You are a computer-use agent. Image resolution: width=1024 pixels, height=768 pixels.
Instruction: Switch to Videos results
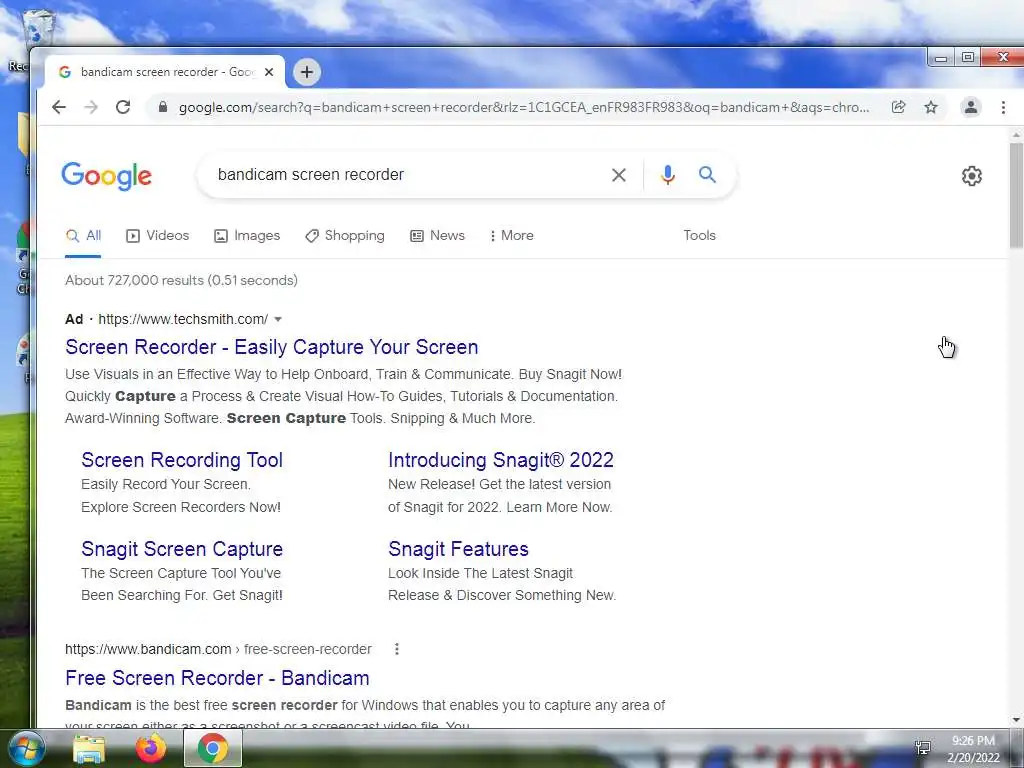pos(157,236)
